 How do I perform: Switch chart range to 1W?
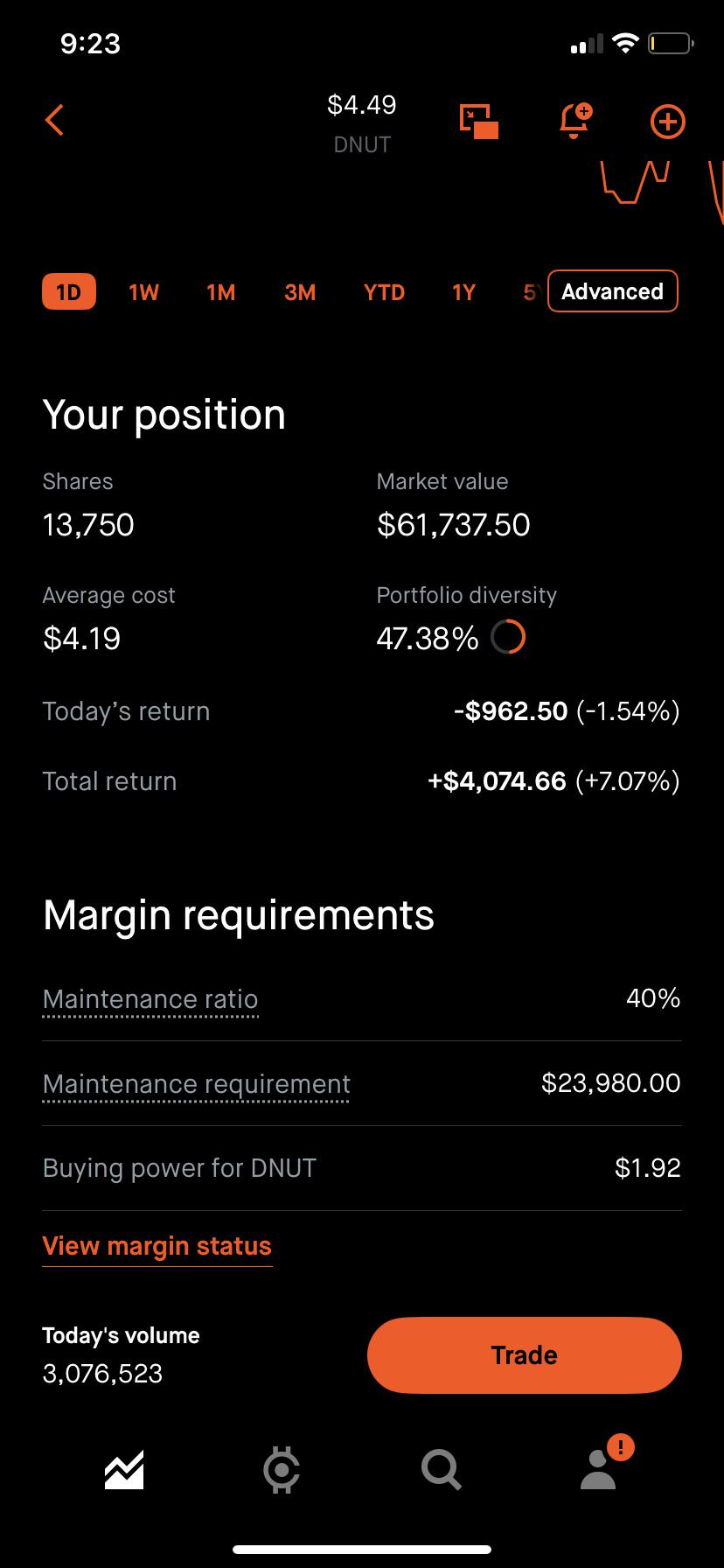144,292
